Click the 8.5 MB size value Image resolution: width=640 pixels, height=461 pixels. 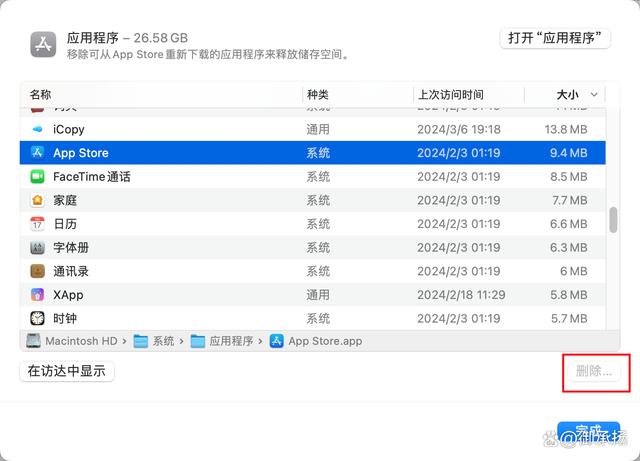[569, 176]
